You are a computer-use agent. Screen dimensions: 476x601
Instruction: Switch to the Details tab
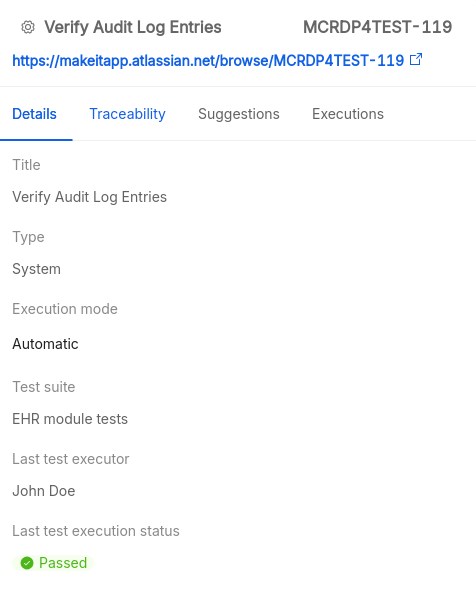click(x=34, y=114)
